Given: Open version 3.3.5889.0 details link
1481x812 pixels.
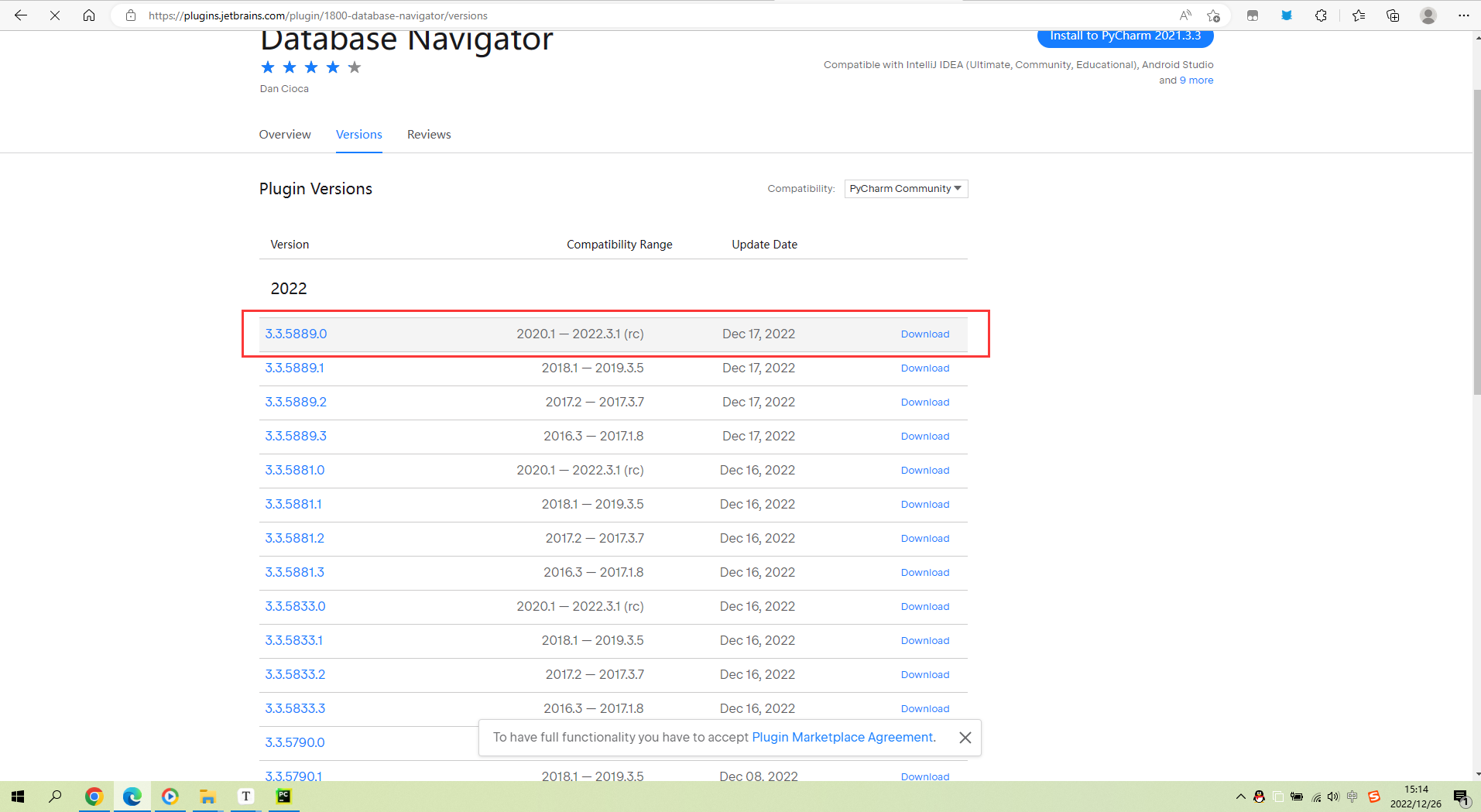Looking at the screenshot, I should click(296, 334).
